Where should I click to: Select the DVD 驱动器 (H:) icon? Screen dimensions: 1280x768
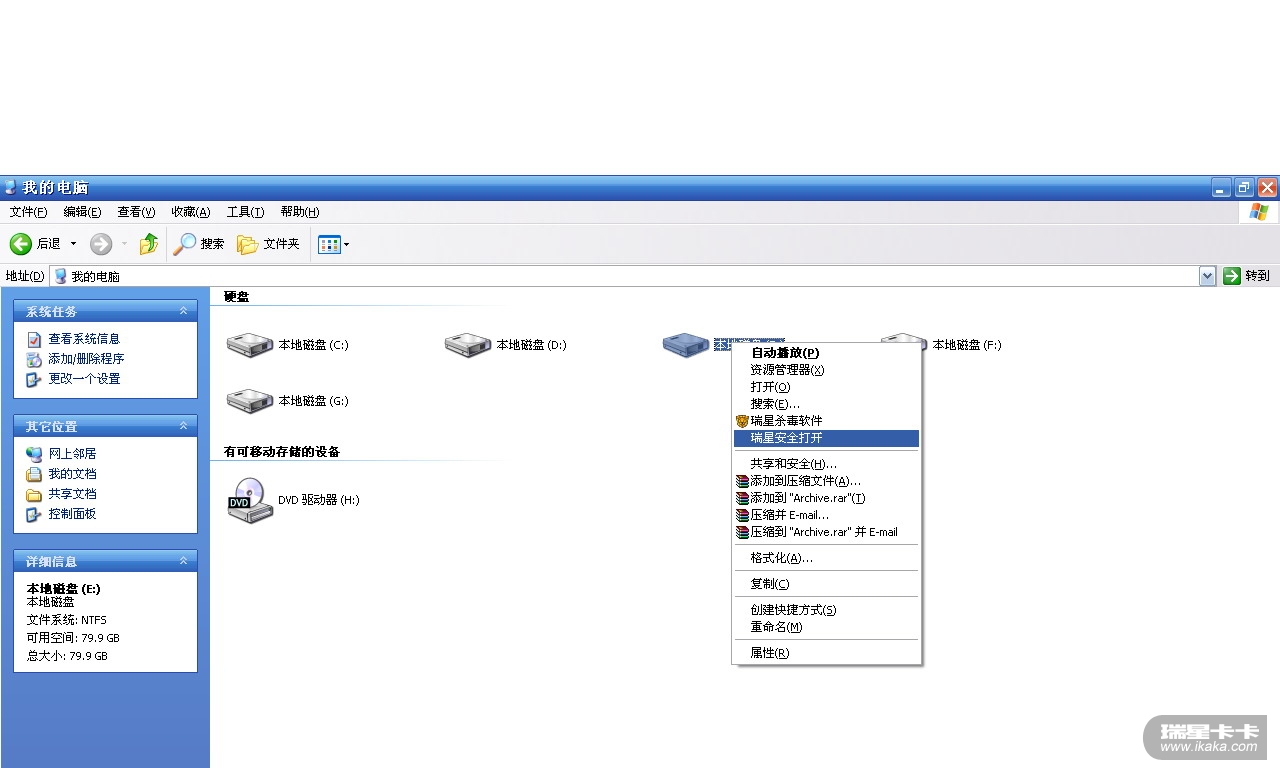point(250,500)
